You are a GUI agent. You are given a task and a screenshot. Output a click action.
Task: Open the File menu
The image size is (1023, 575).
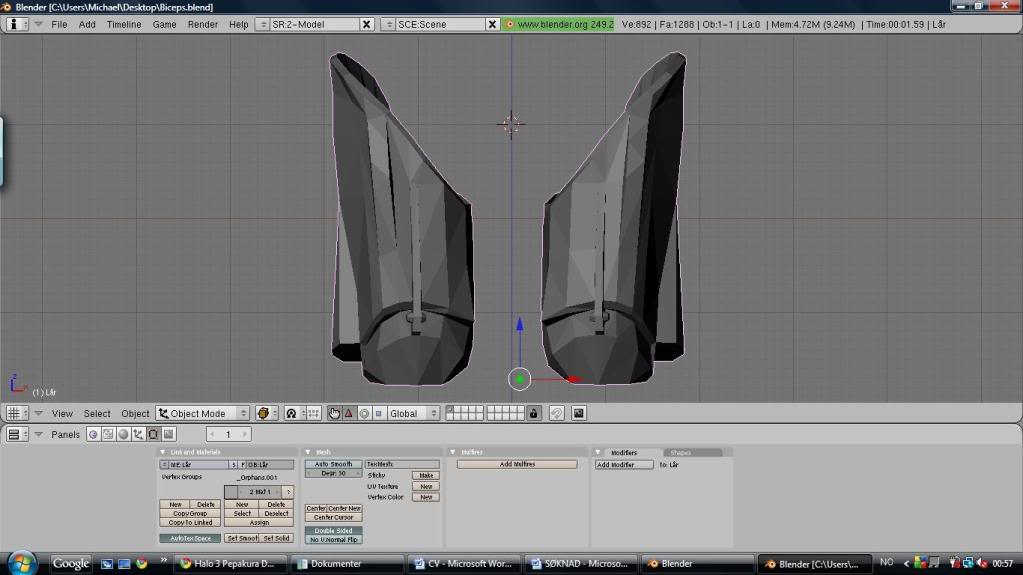pyautogui.click(x=59, y=24)
